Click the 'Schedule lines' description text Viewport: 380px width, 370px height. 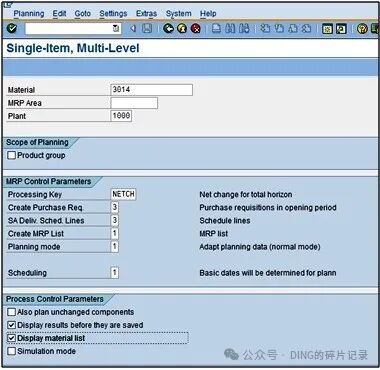tap(225, 220)
